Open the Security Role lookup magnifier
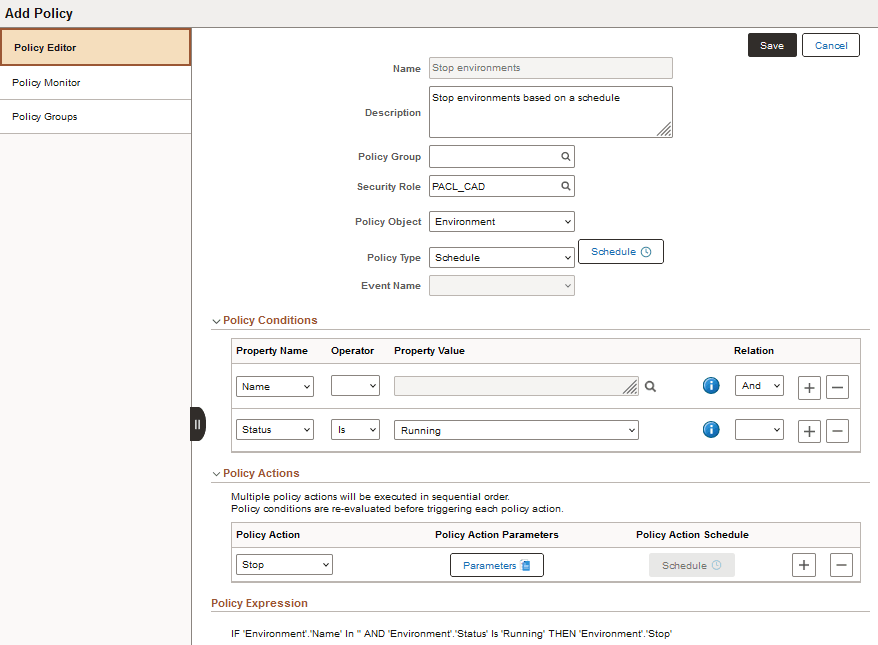This screenshot has height=645, width=878. 566,185
